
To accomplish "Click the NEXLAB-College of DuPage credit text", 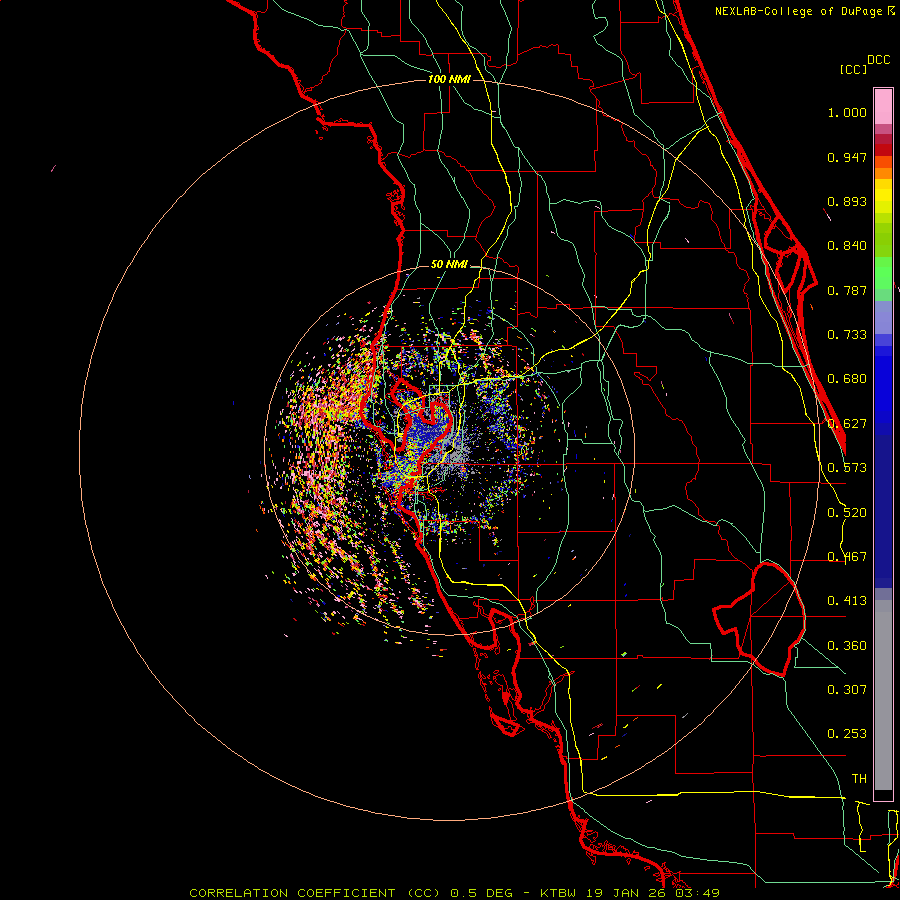I will [798, 11].
